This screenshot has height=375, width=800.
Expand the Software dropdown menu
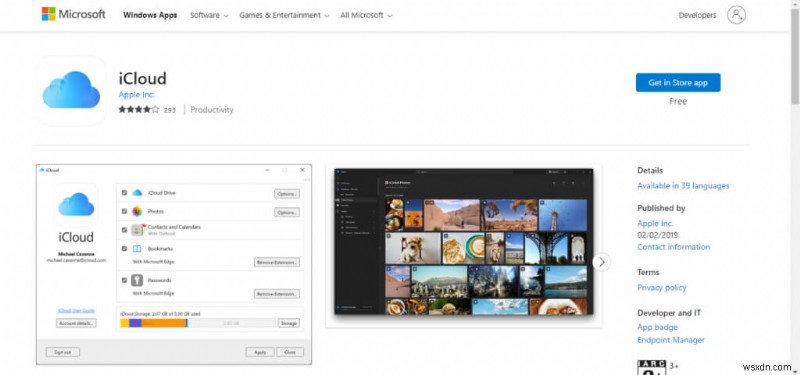209,15
